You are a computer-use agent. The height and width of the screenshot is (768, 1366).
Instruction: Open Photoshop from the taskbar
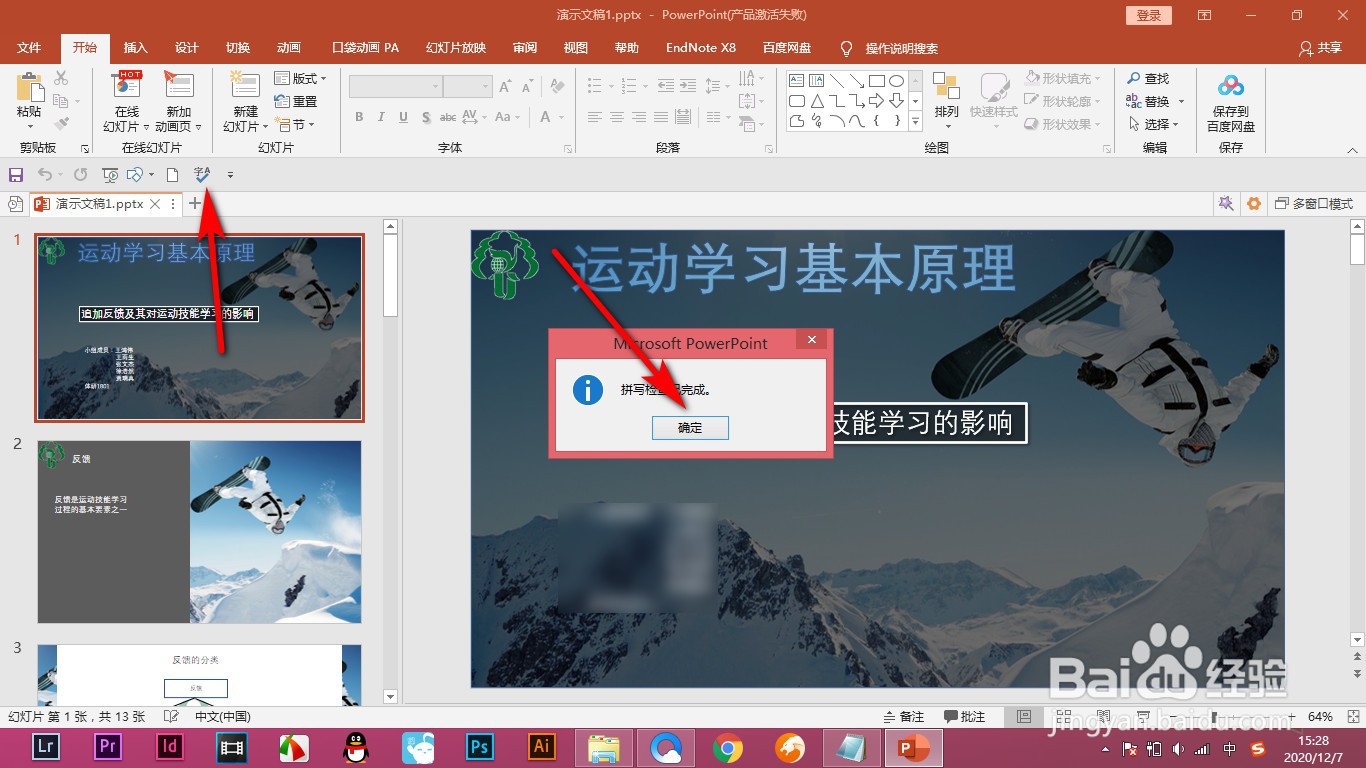coord(480,747)
